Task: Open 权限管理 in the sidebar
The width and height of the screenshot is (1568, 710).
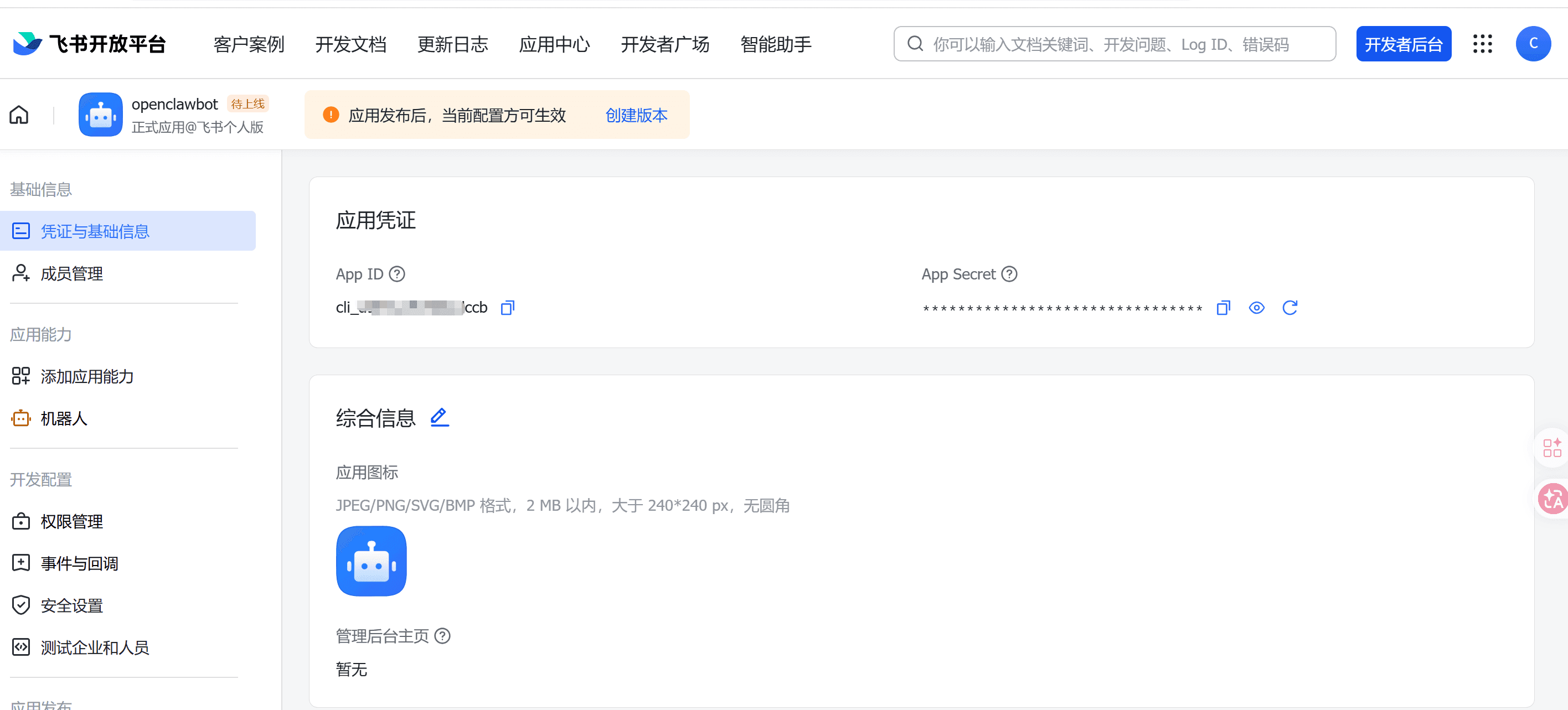Action: click(x=71, y=521)
